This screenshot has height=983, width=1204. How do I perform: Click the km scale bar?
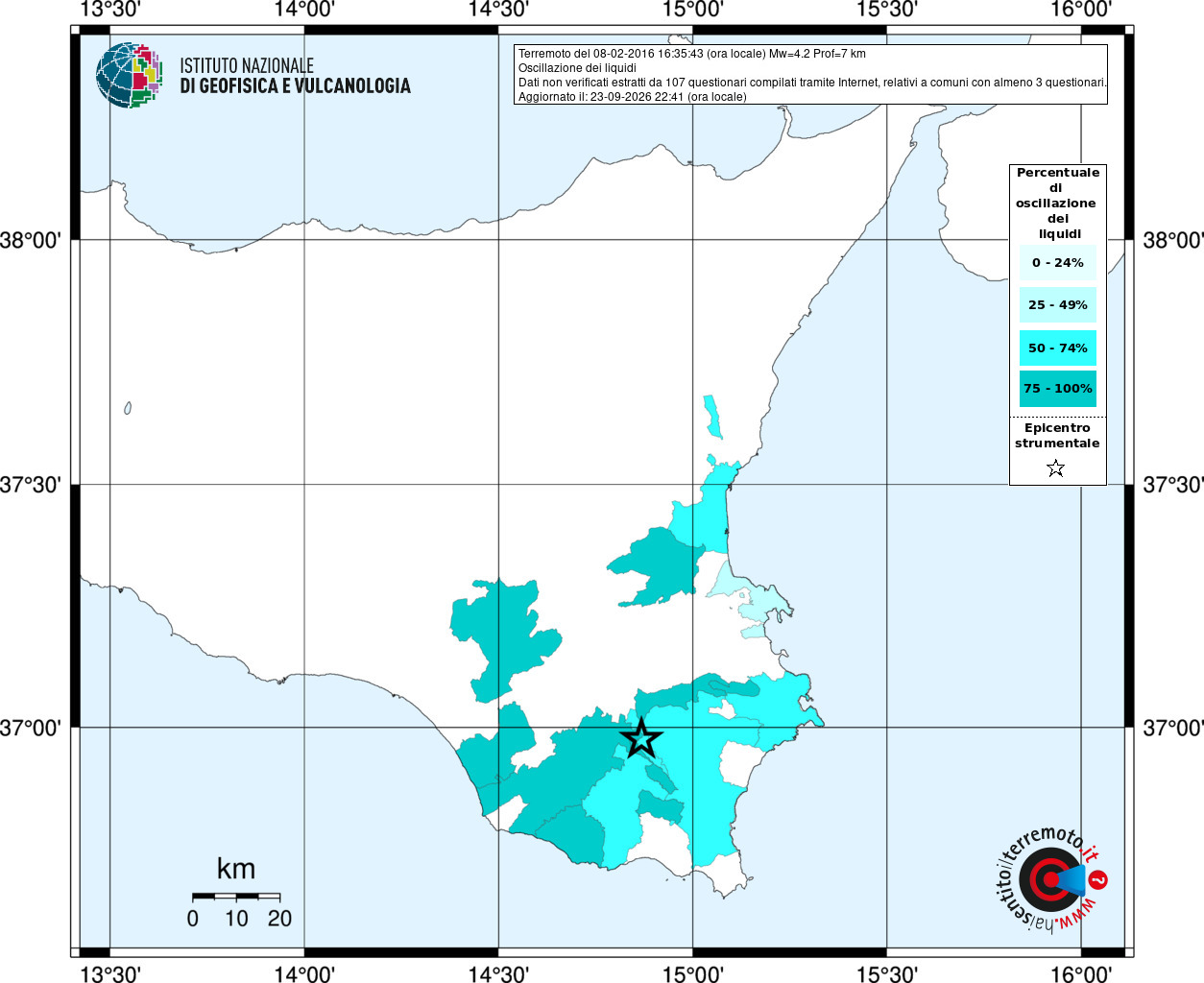(x=236, y=897)
